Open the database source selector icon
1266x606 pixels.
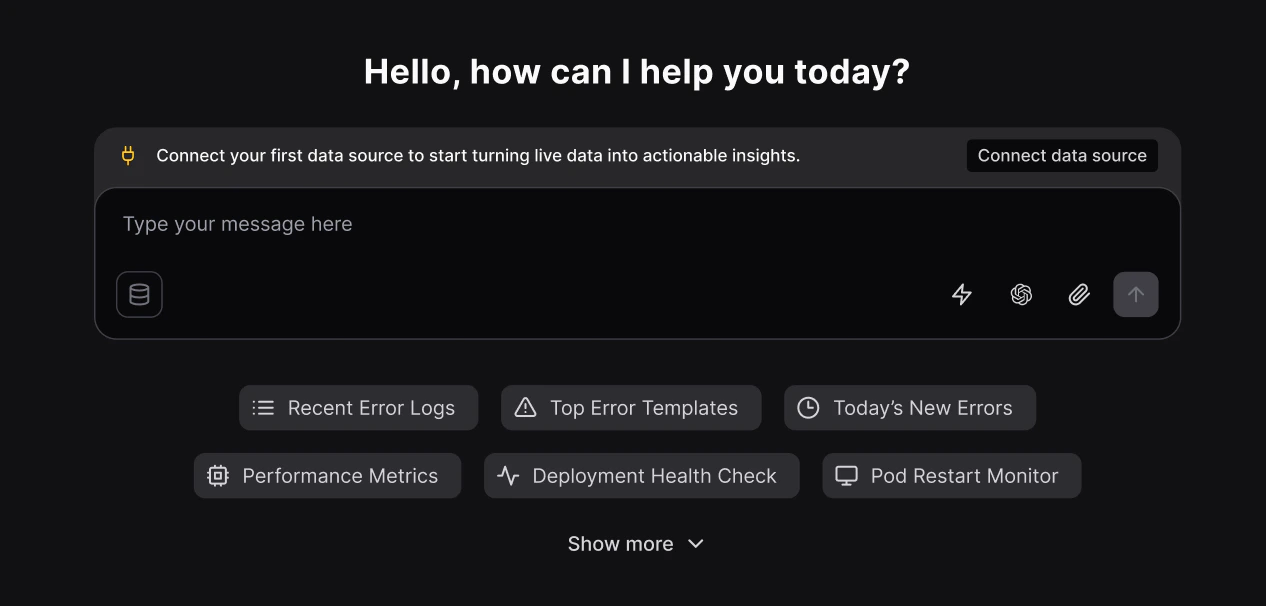[x=139, y=294]
